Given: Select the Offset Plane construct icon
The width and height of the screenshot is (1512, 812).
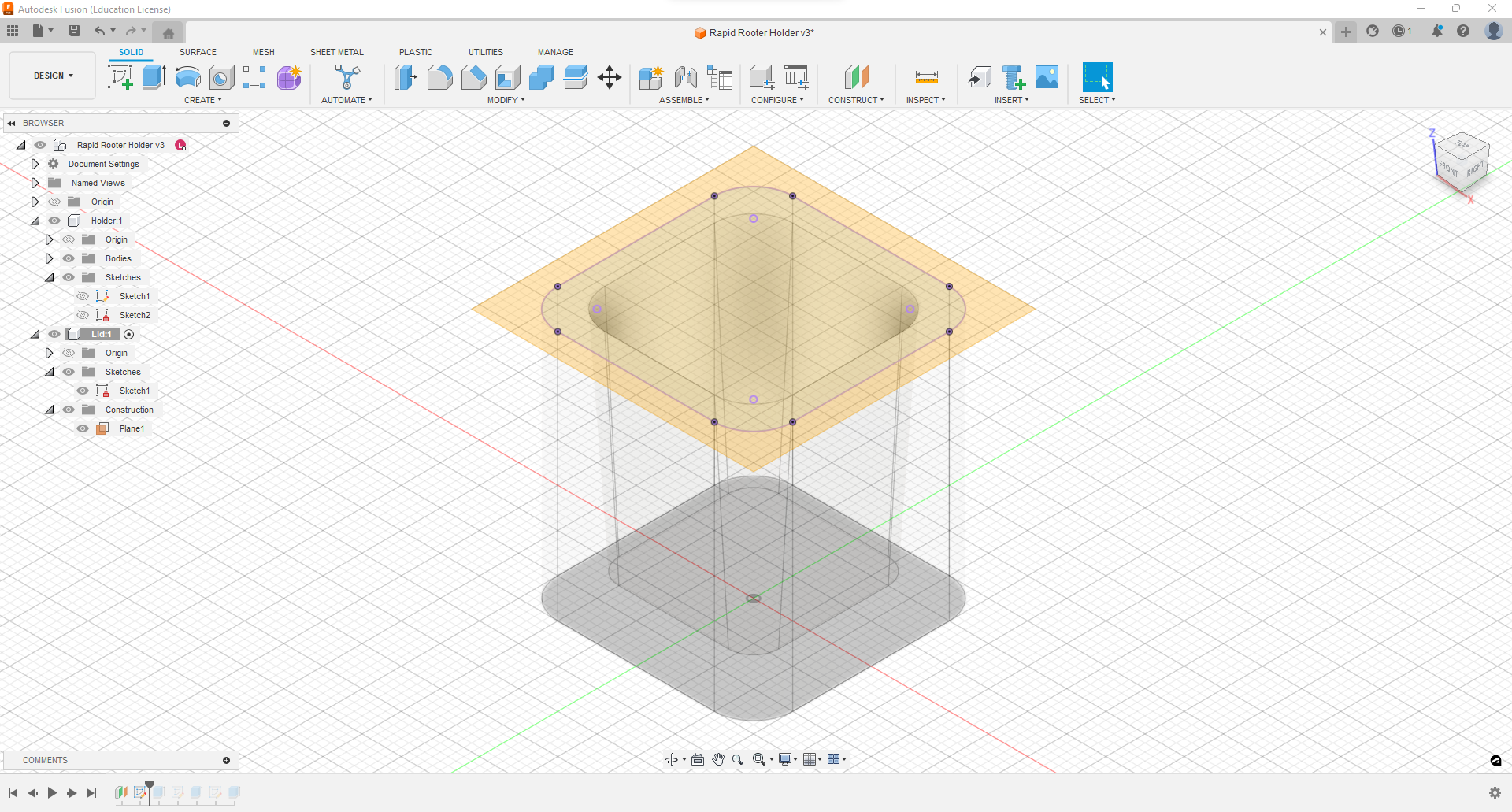Looking at the screenshot, I should coord(856,77).
